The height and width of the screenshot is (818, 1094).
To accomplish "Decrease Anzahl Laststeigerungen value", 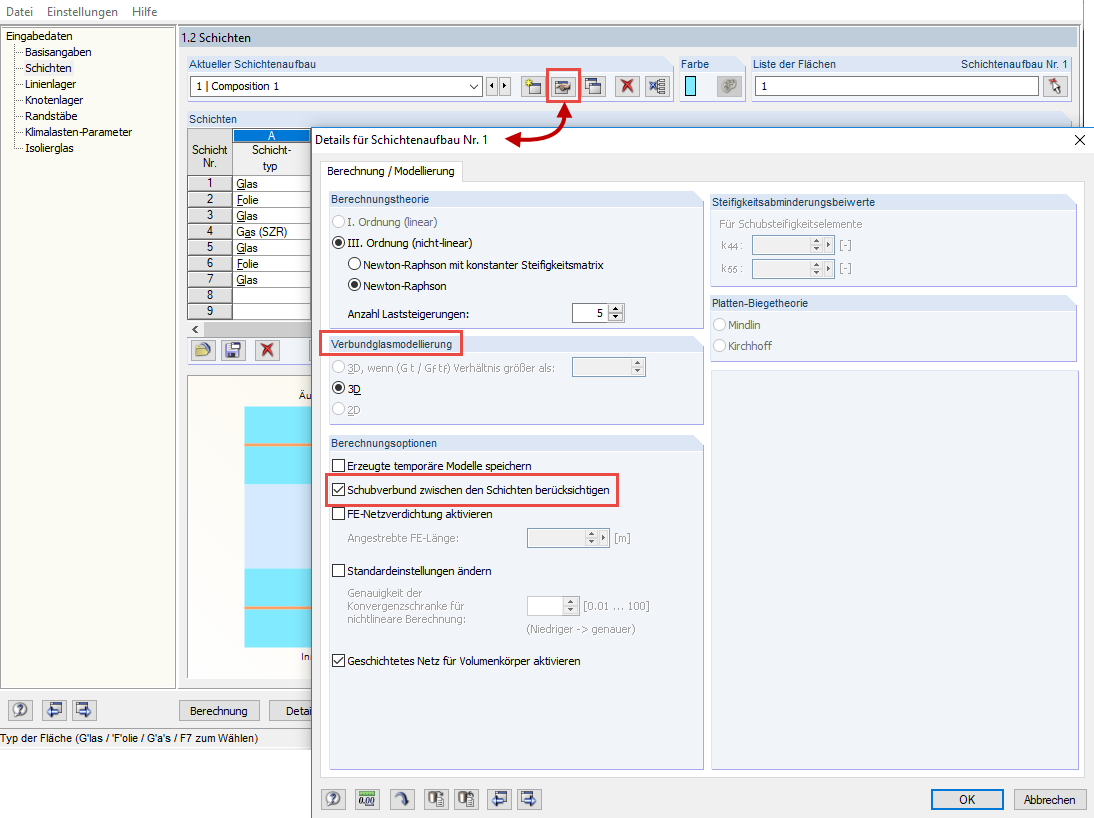I will (x=615, y=318).
